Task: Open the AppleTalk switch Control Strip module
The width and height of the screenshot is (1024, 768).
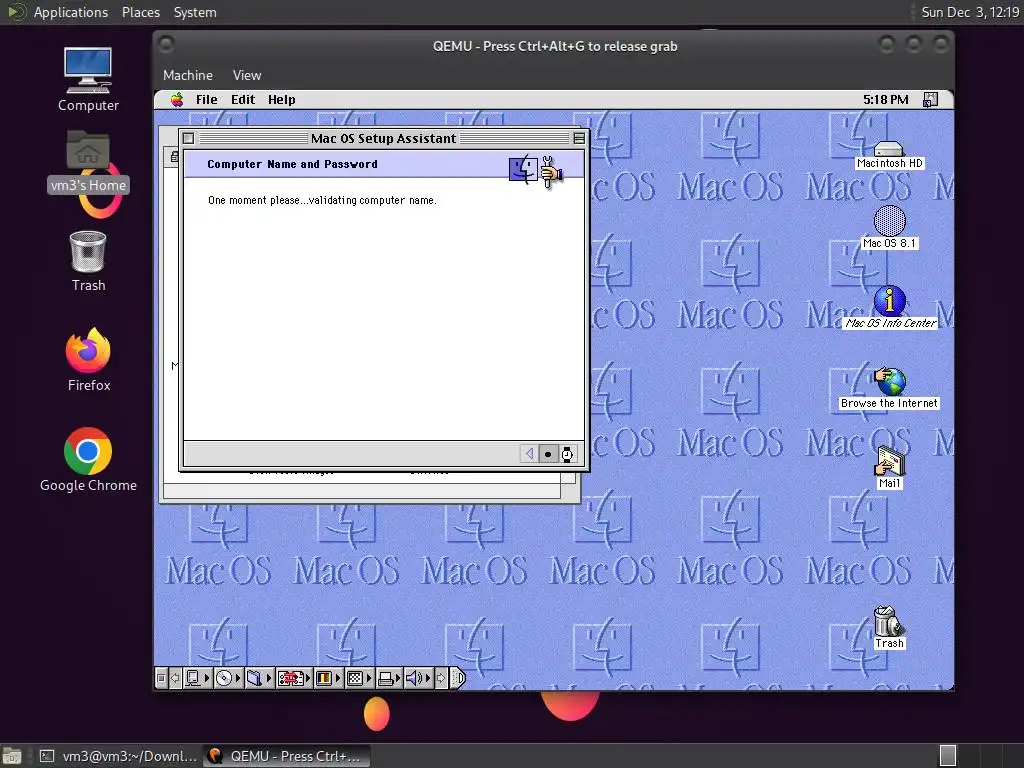Action: [x=197, y=678]
